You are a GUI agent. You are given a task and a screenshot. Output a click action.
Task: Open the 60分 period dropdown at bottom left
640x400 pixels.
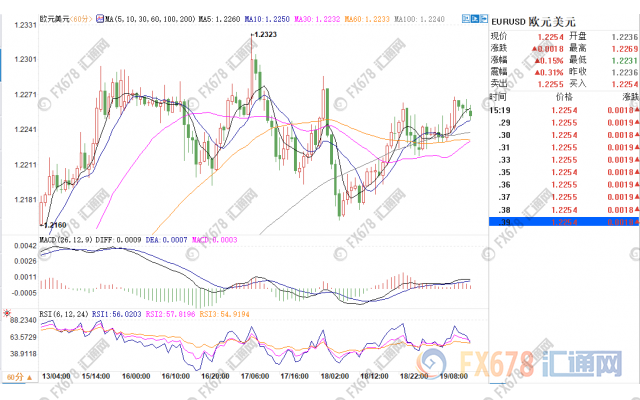pos(18,376)
